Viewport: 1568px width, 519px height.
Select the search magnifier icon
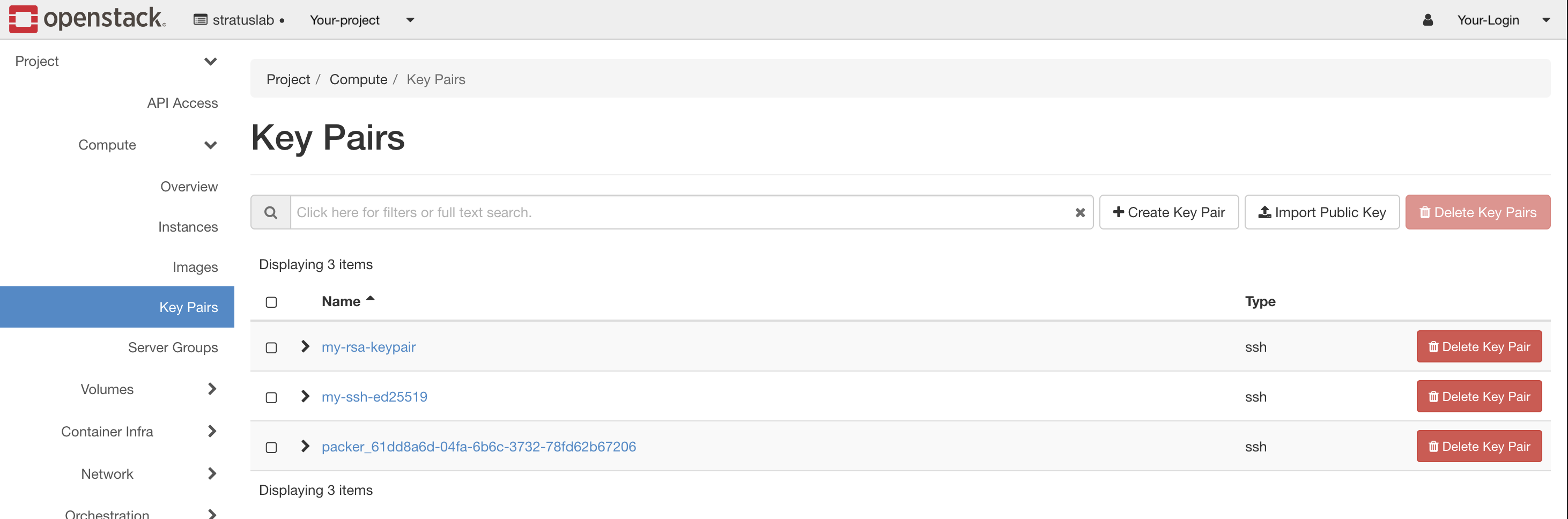tap(270, 212)
